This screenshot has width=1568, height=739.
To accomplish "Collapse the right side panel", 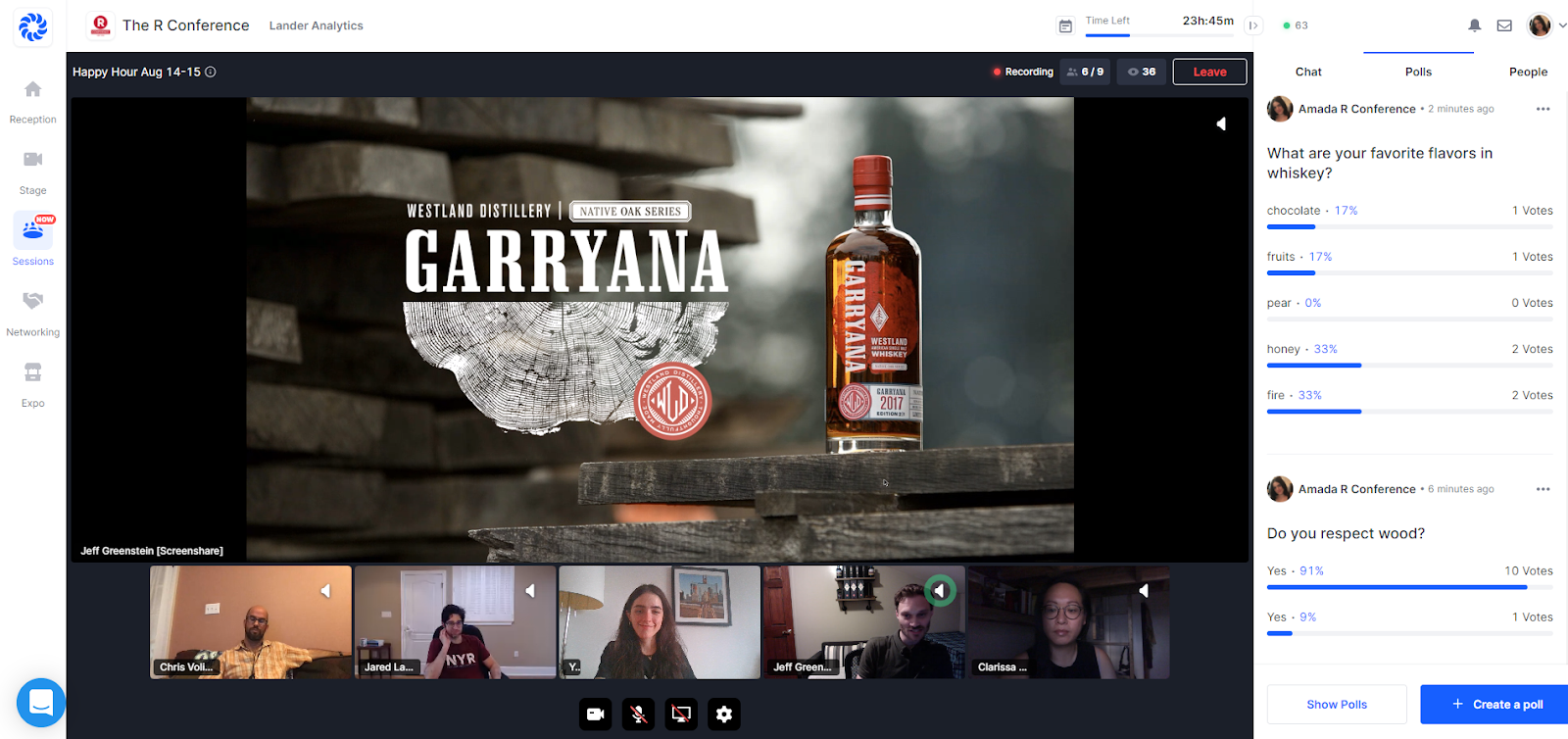I will (x=1253, y=26).
